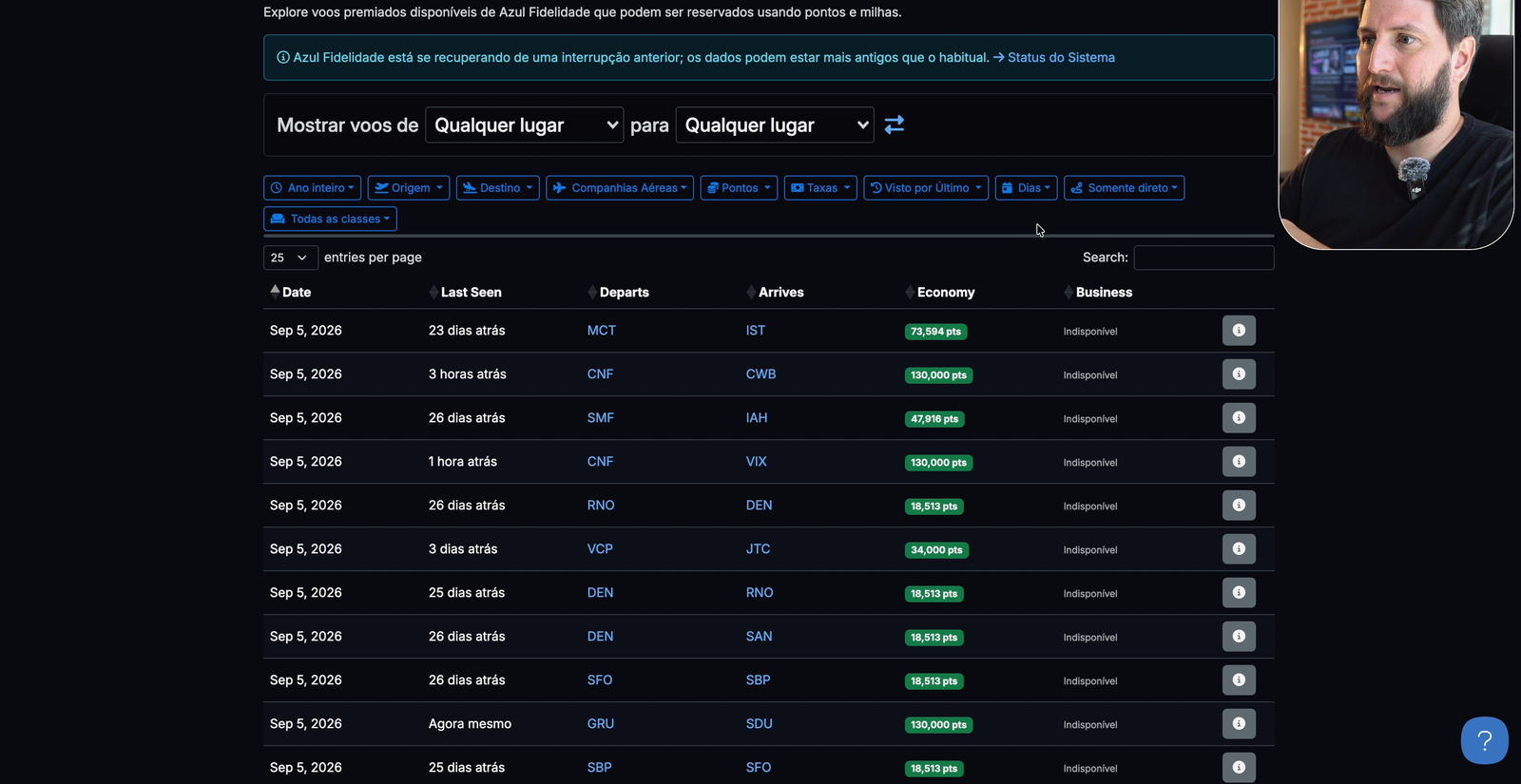
Task: Open the 'Status do Sistema' link
Action: [x=1061, y=57]
